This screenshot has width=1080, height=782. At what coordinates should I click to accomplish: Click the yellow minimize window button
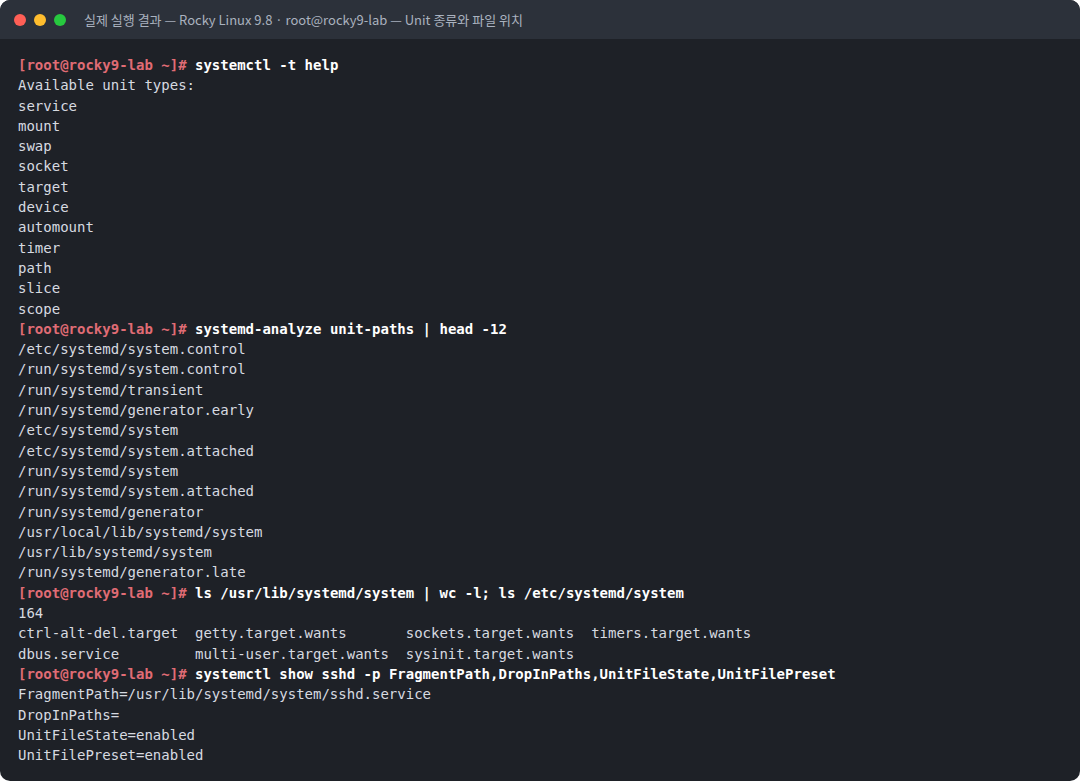tap(40, 20)
